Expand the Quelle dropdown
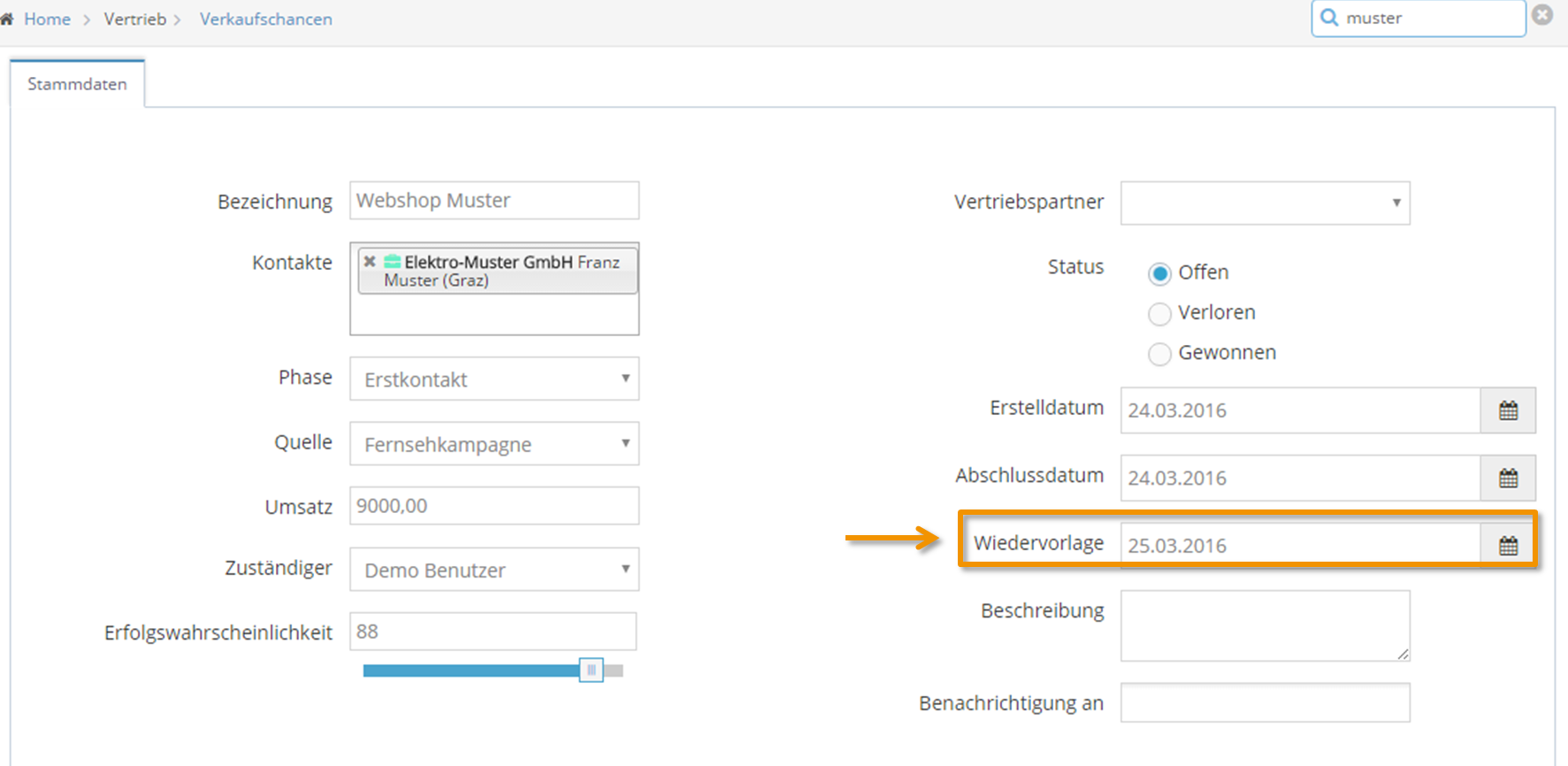Image resolution: width=1568 pixels, height=766 pixels. point(494,443)
